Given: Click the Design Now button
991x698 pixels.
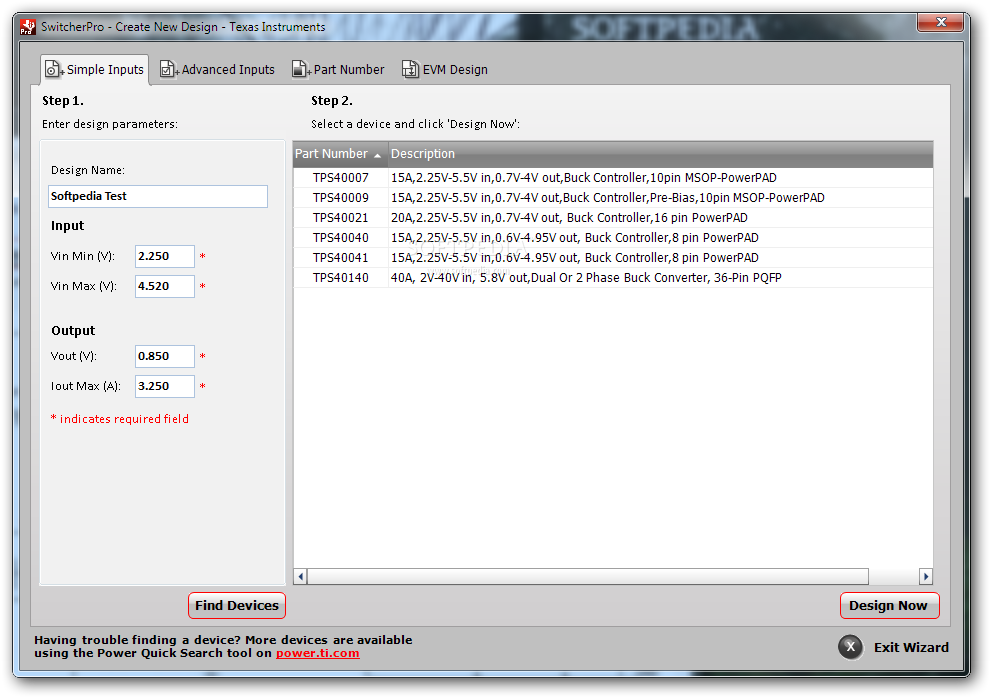Looking at the screenshot, I should (889, 605).
